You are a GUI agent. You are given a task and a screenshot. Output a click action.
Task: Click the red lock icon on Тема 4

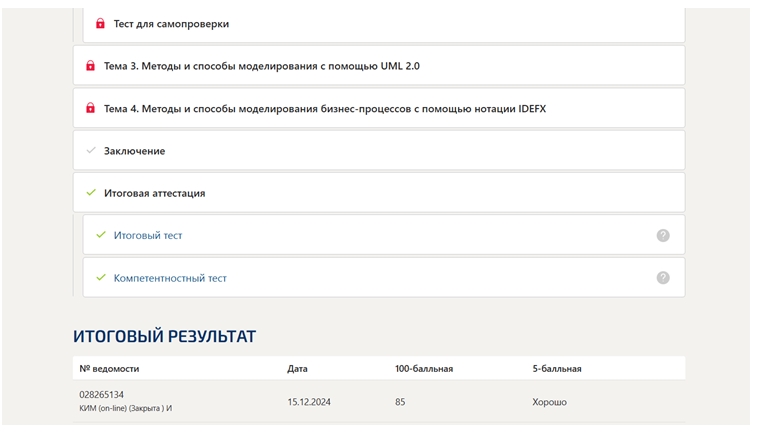point(90,108)
